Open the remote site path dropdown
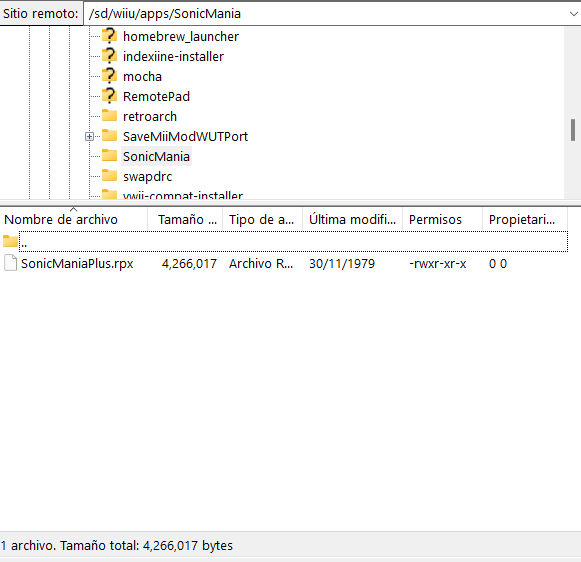The height and width of the screenshot is (562, 581). [573, 14]
